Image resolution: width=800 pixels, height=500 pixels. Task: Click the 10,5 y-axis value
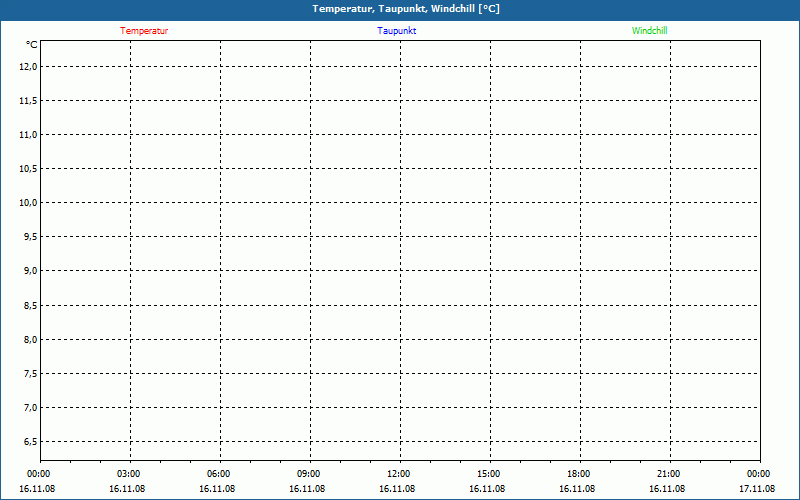[x=28, y=168]
